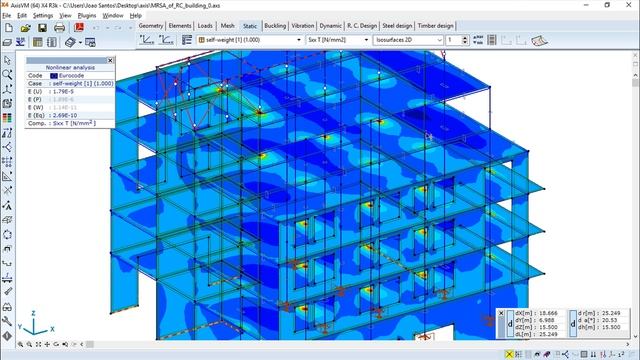The height and width of the screenshot is (360, 640).
Task: Save the model with floppy disk icon
Action: click(x=42, y=28)
